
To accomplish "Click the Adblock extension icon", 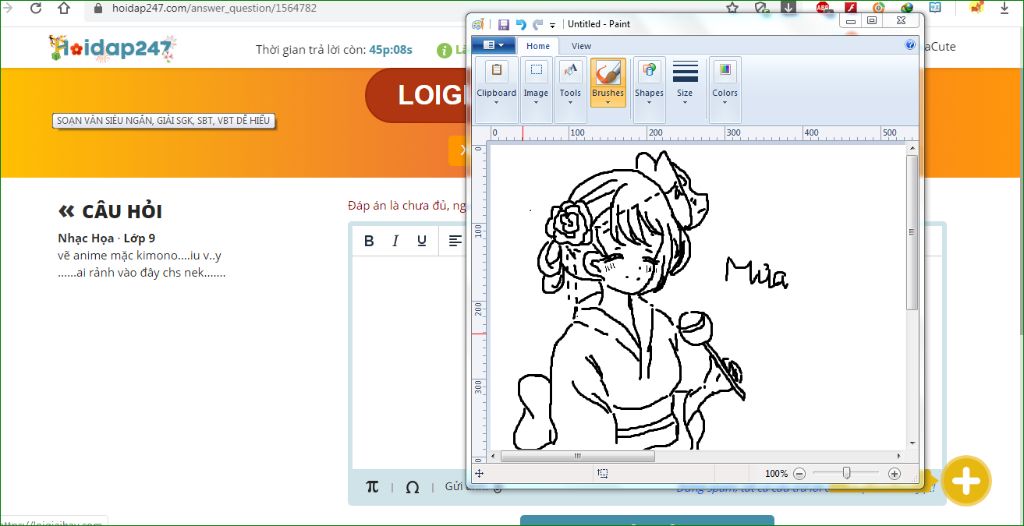I will (823, 8).
